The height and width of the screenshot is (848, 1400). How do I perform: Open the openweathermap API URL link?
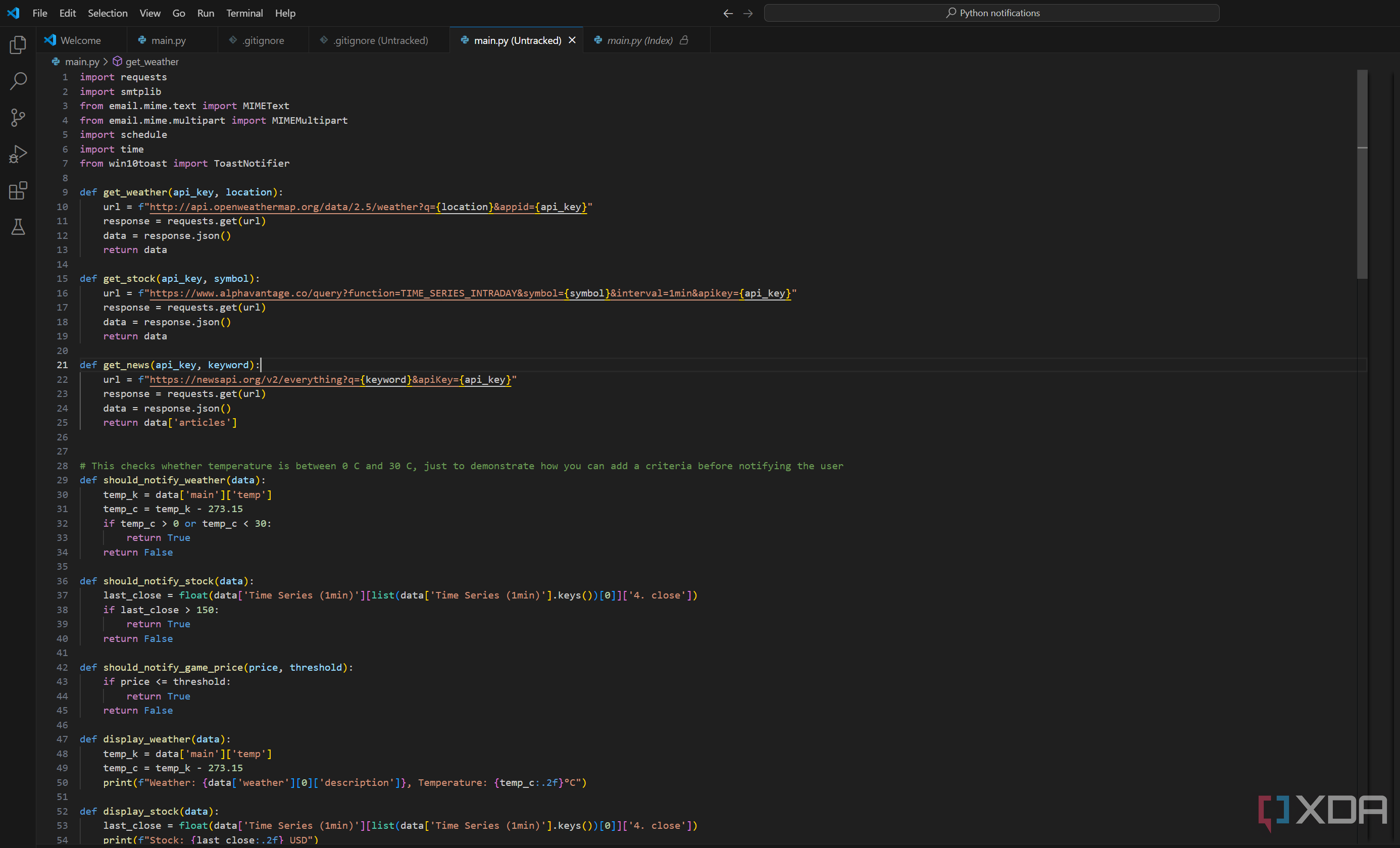click(x=368, y=207)
